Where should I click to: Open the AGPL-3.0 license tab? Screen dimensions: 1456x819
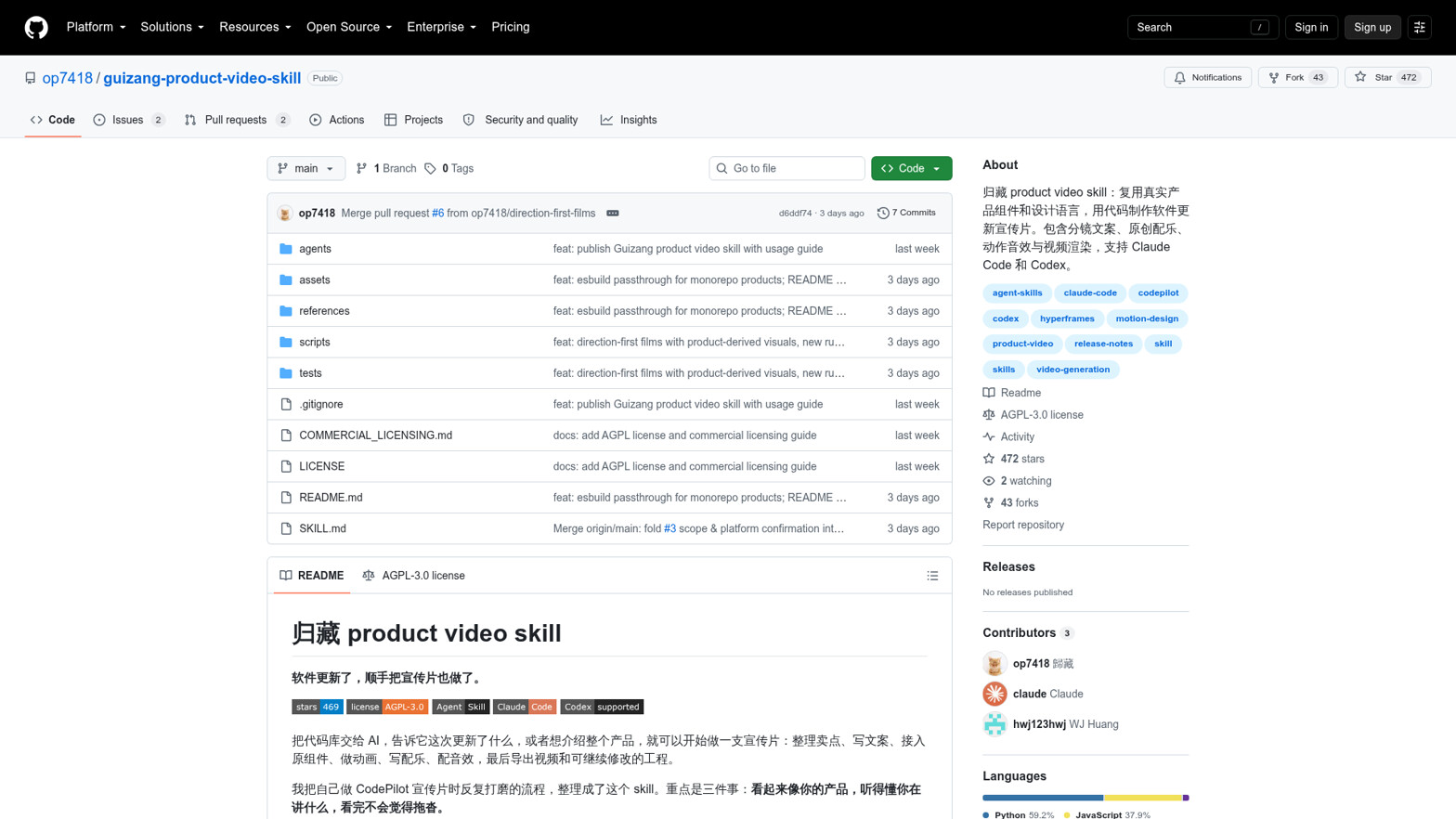tap(413, 576)
